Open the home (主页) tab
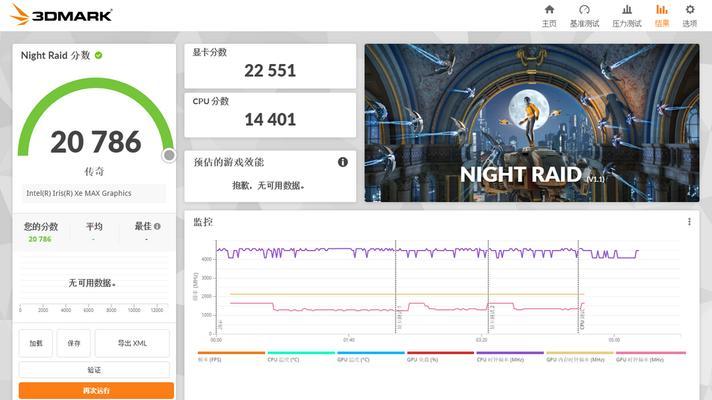Viewport: 712px width, 400px height. click(x=549, y=16)
